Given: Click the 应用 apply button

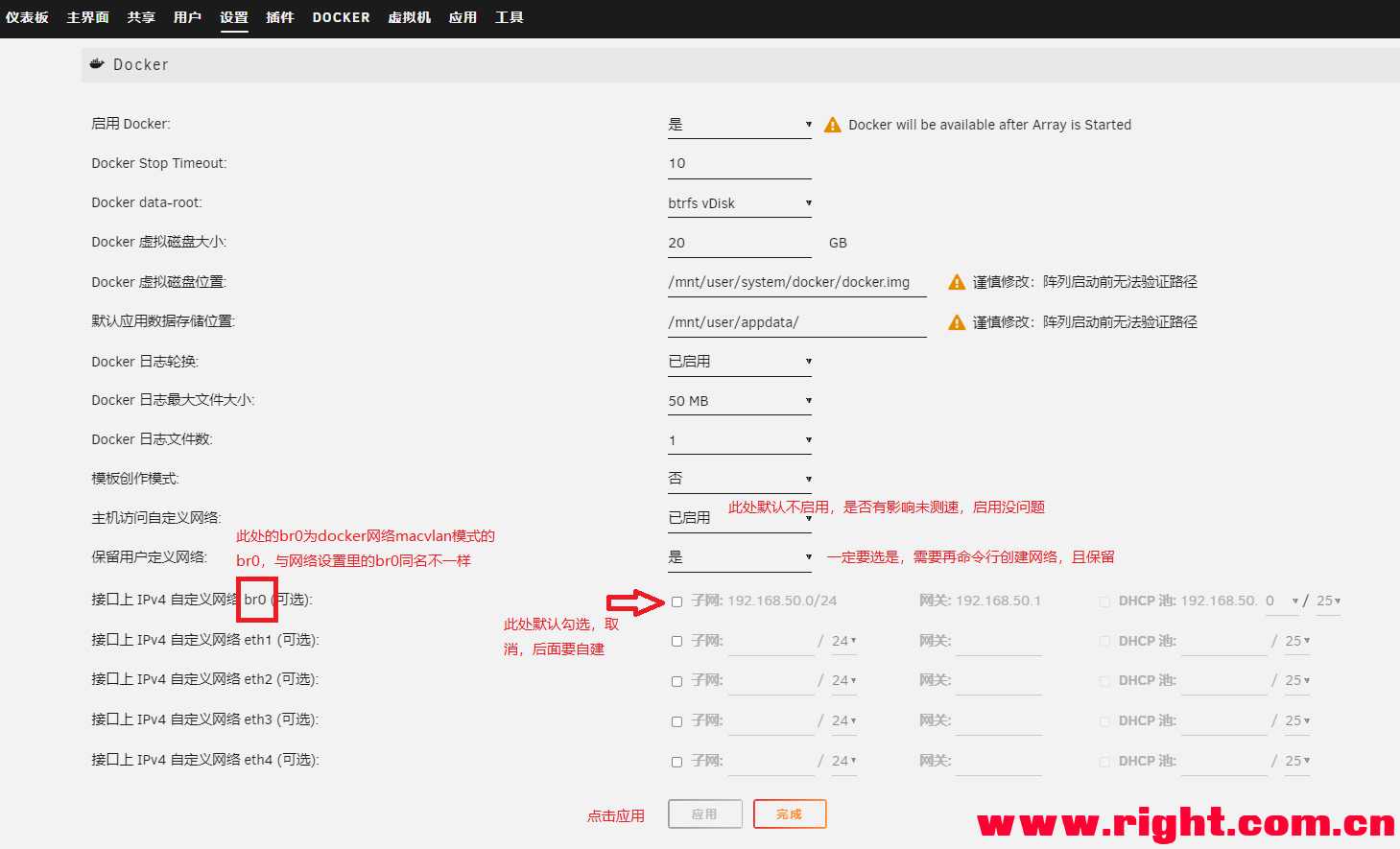Looking at the screenshot, I should click(705, 814).
